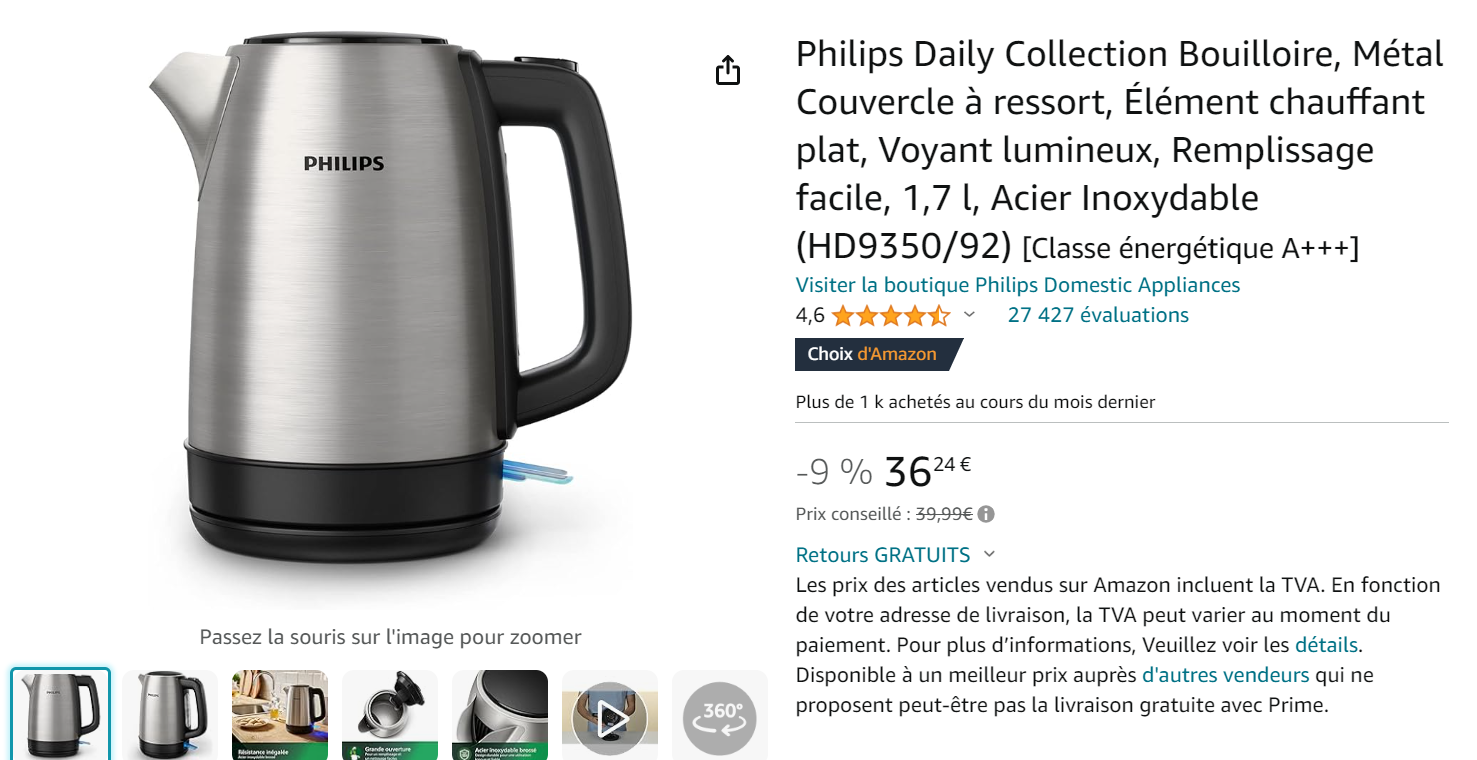The width and height of the screenshot is (1477, 760).
Task: Play the product video thumbnail
Action: coord(609,716)
